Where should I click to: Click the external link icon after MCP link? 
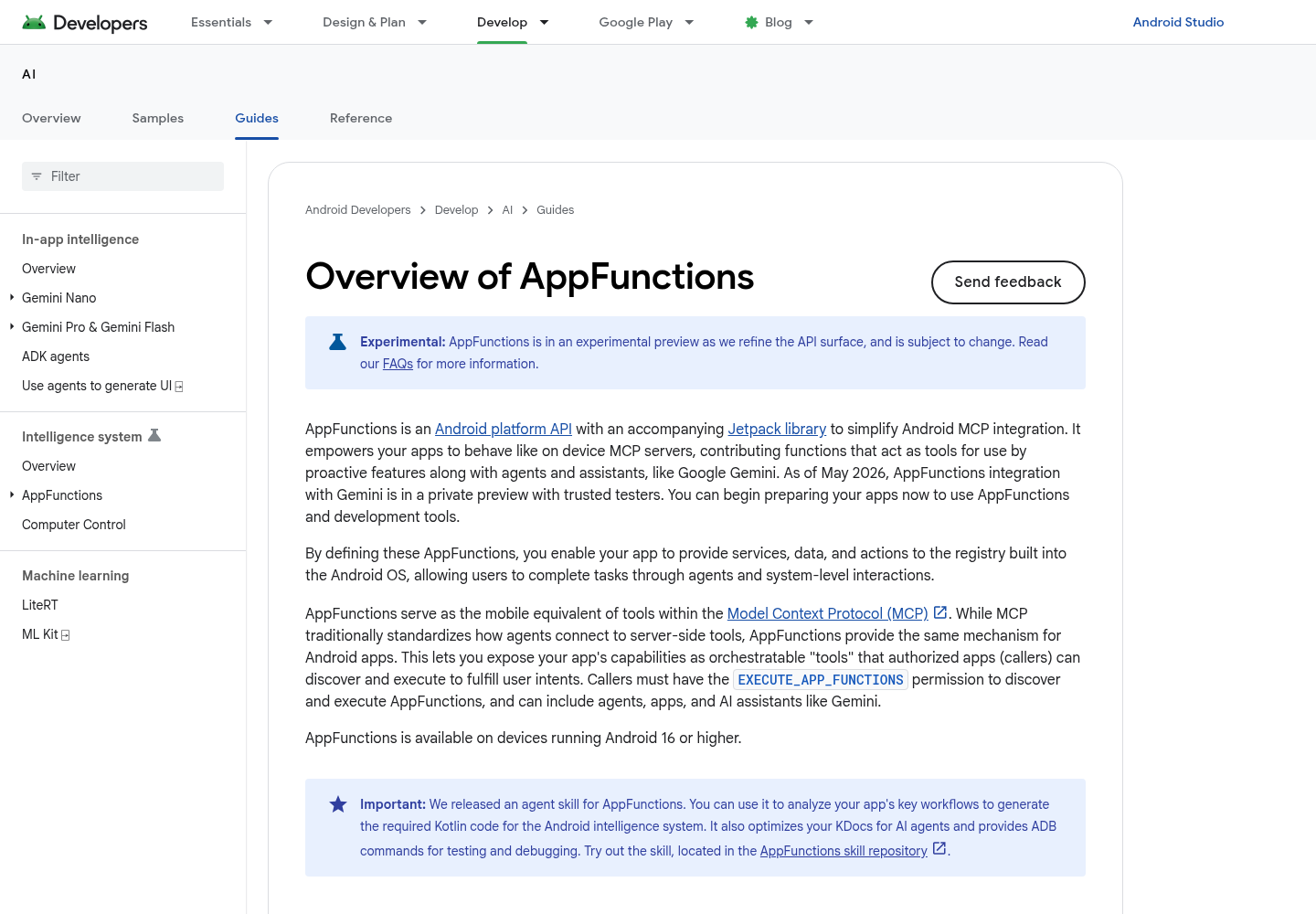click(939, 612)
